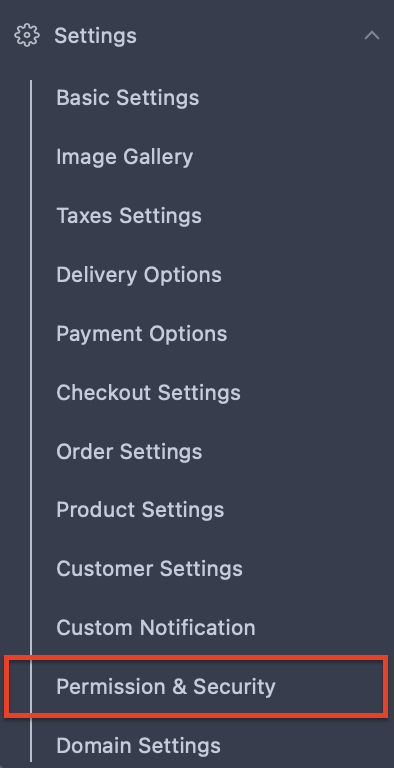Pick the first submenu item under Settings

(127, 98)
